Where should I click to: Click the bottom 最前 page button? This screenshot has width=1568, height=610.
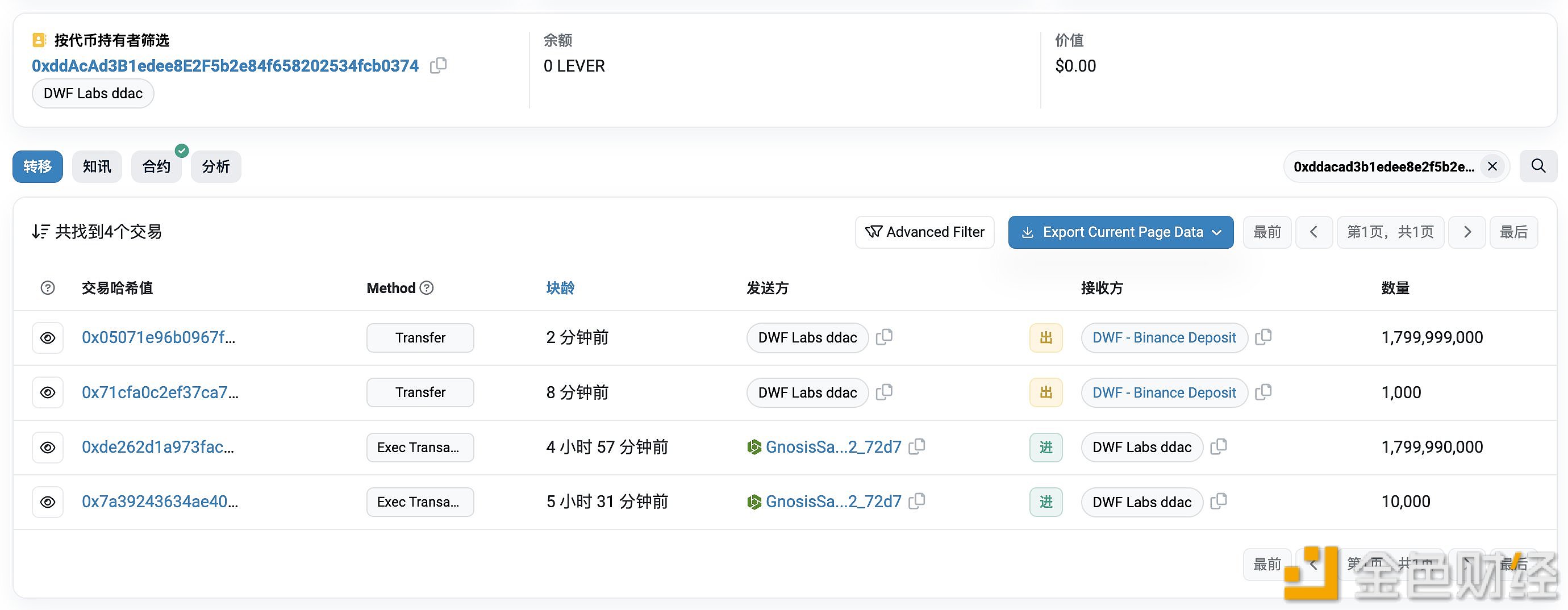click(1267, 565)
